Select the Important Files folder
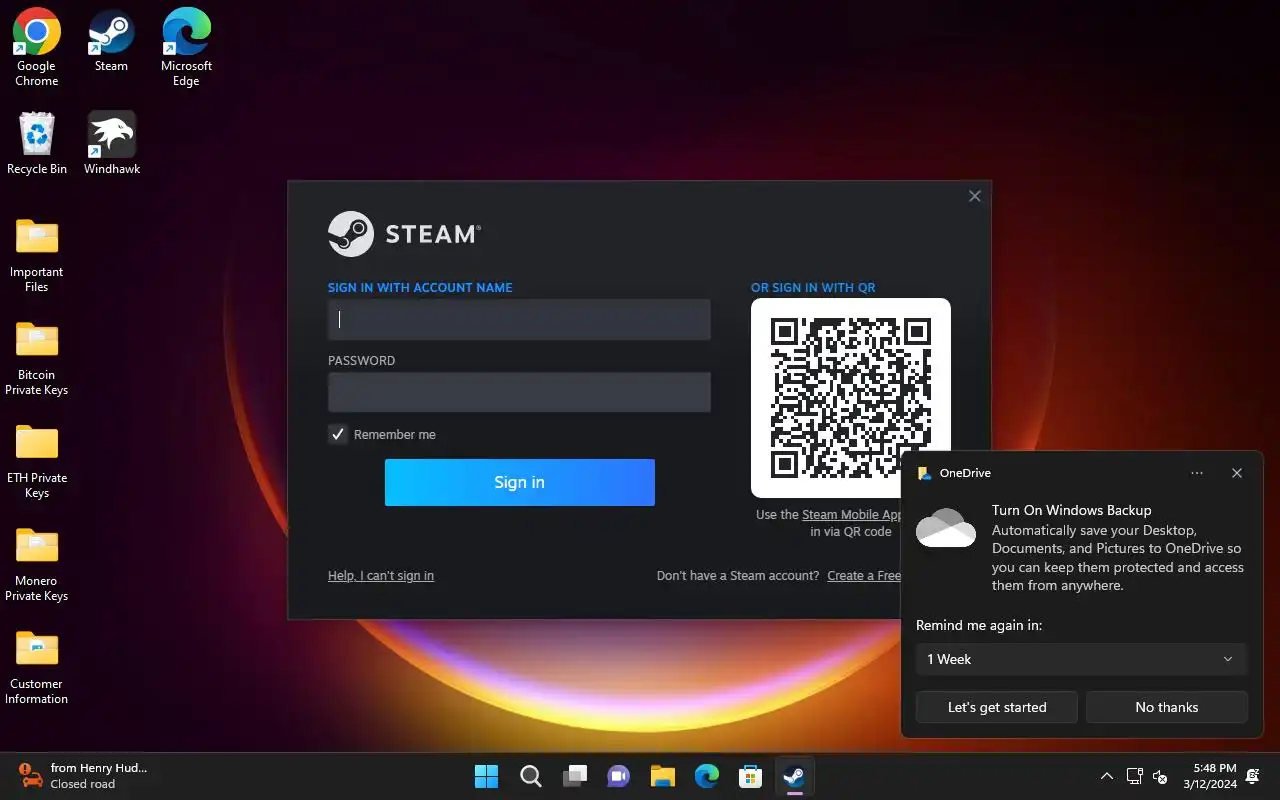The height and width of the screenshot is (800, 1280). point(37,255)
